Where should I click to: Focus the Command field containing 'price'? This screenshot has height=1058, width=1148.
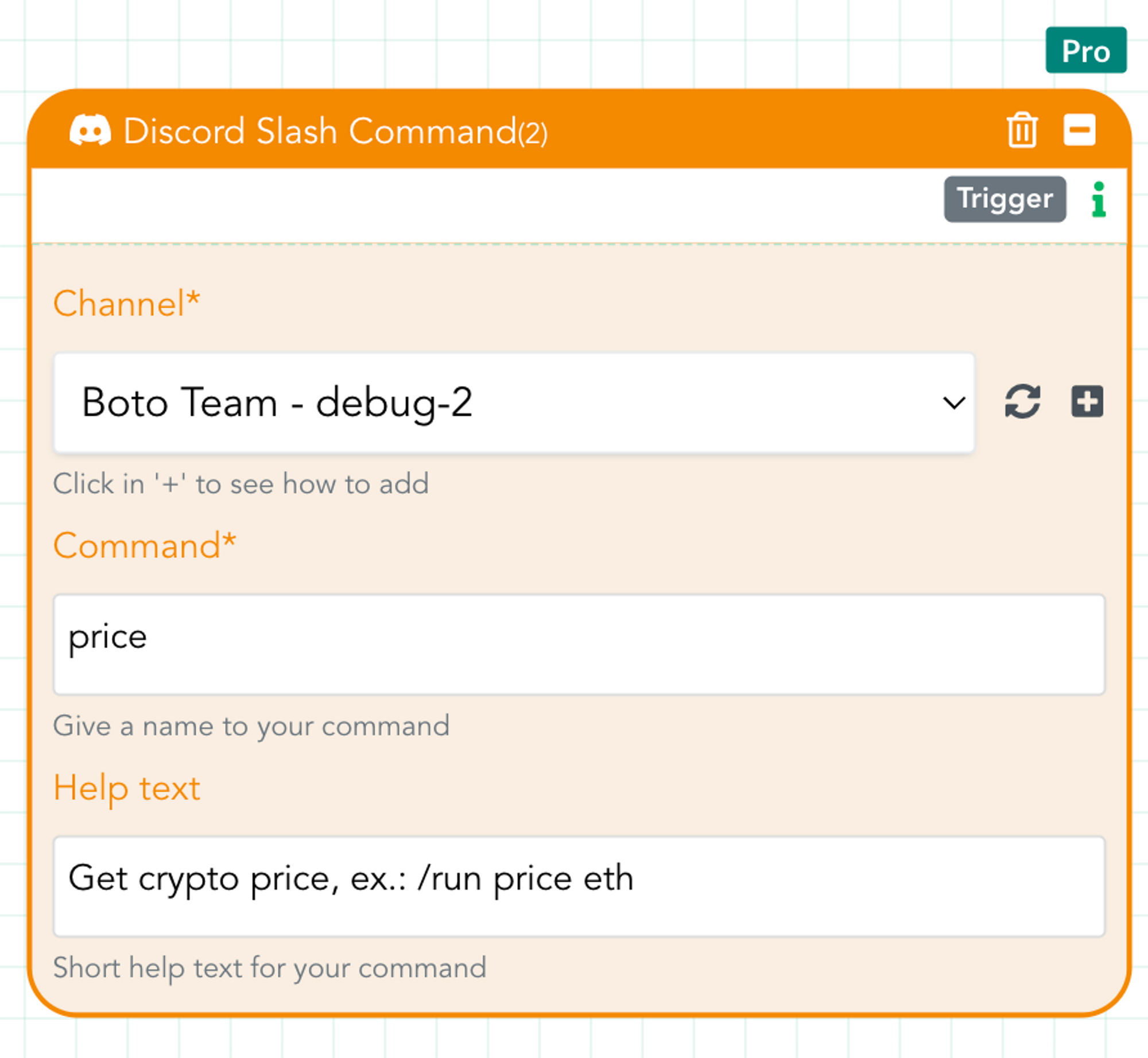[579, 644]
